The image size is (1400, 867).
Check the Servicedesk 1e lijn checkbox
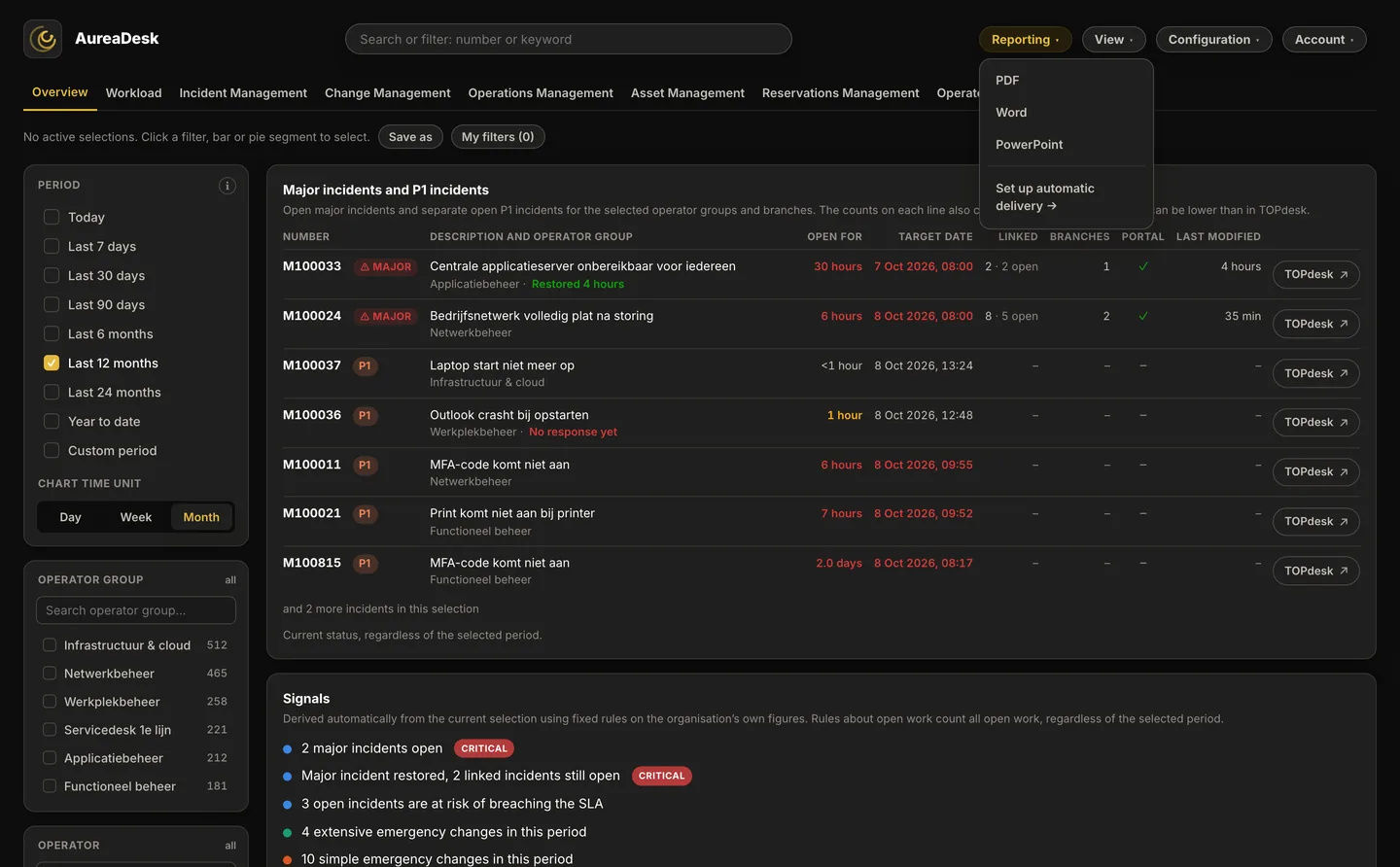[50, 730]
